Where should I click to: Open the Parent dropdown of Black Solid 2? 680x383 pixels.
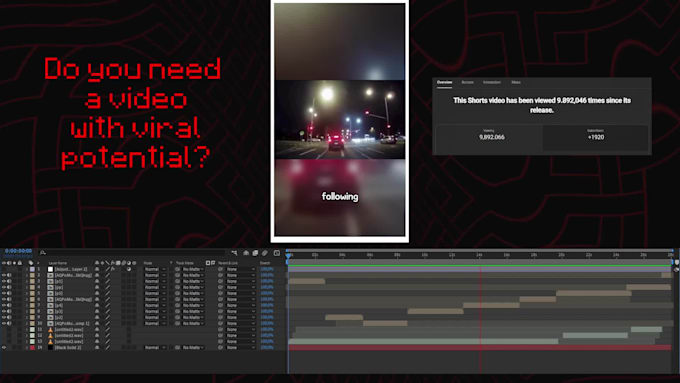coord(241,347)
